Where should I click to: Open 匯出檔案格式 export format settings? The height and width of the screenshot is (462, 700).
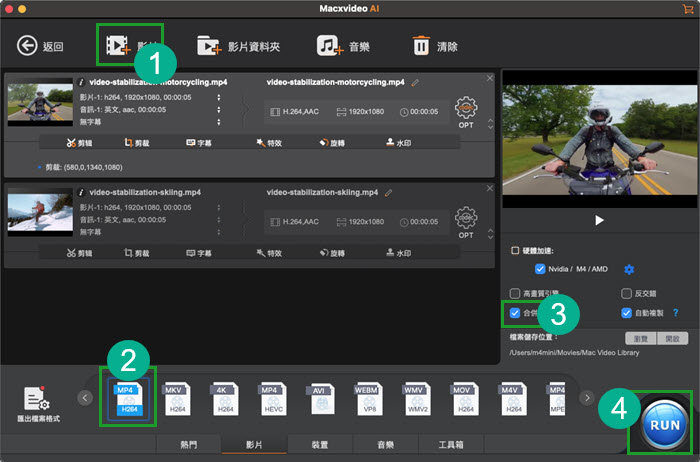(38, 404)
